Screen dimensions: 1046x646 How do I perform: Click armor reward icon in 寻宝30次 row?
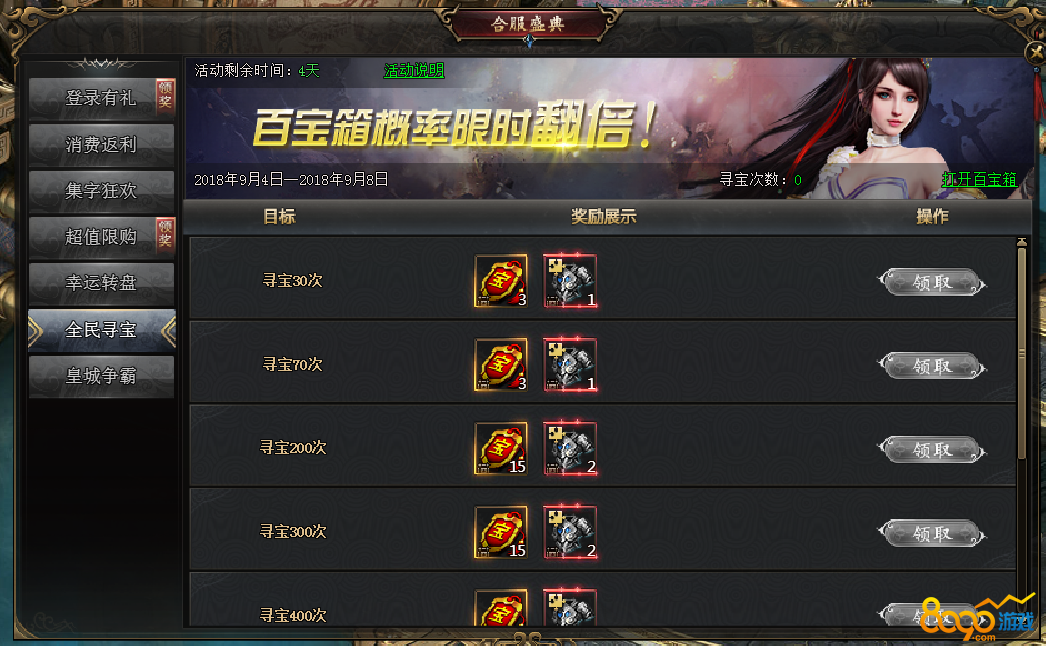(570, 280)
